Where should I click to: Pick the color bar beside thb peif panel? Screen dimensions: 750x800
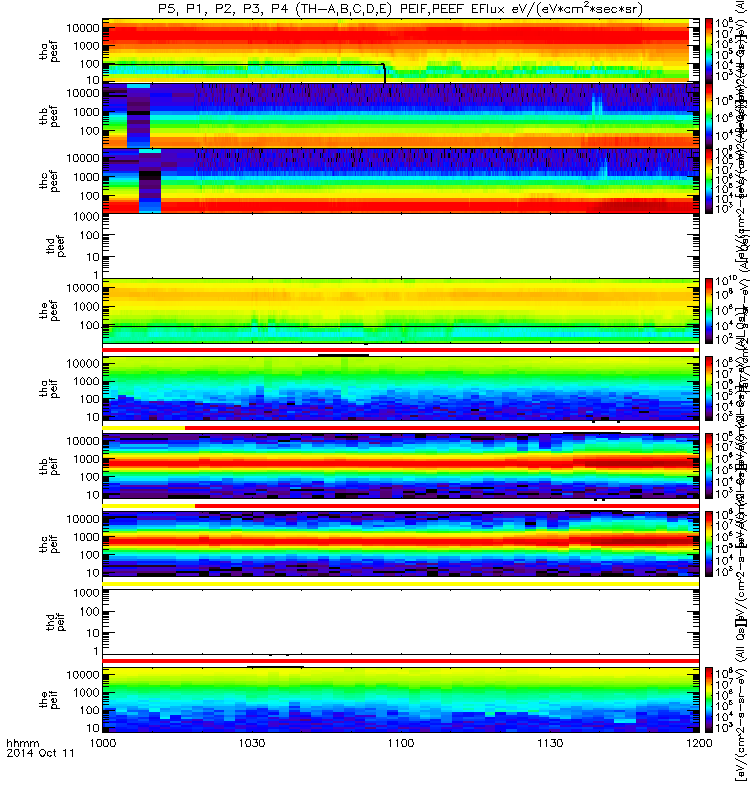(709, 466)
